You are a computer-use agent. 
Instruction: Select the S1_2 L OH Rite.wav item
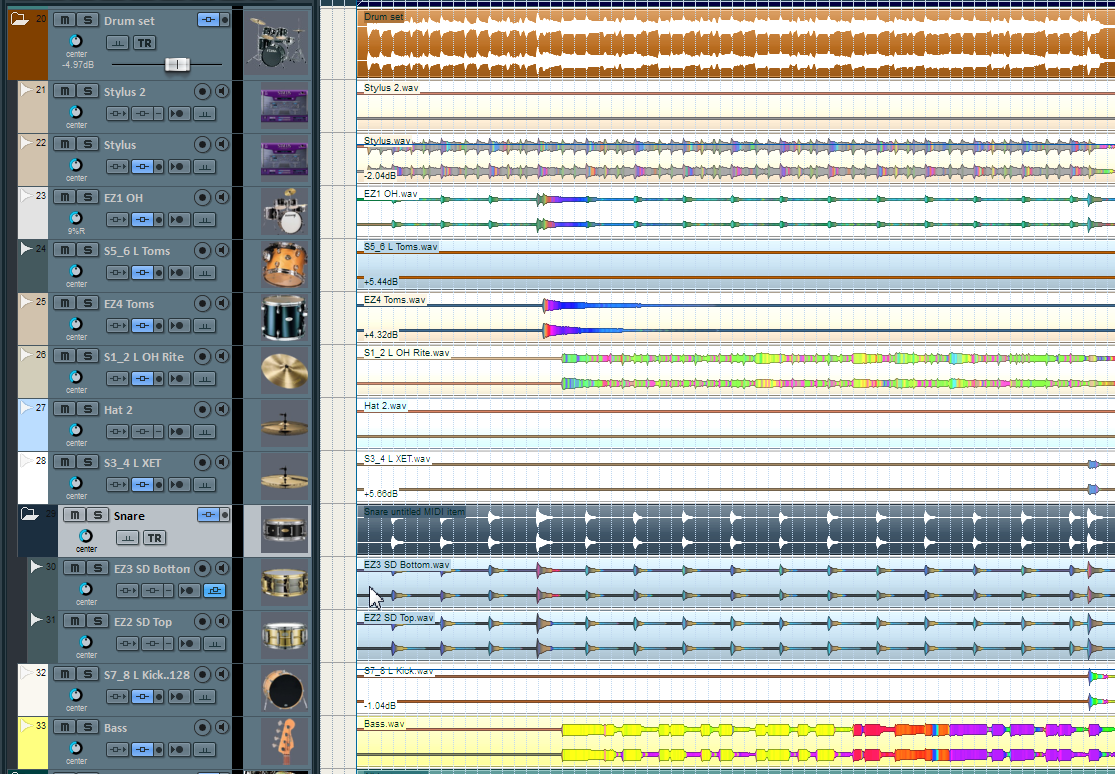[x=735, y=371]
